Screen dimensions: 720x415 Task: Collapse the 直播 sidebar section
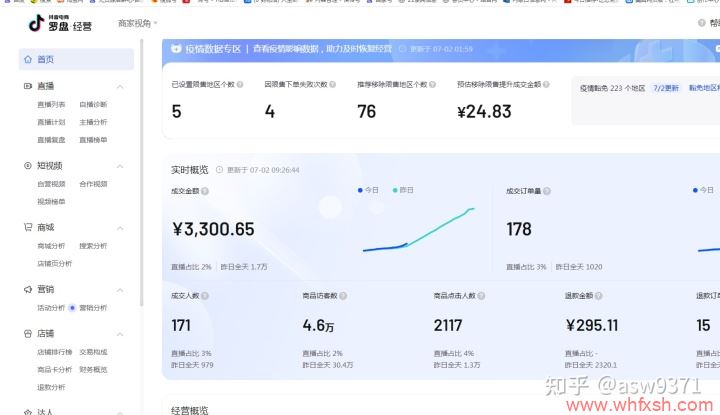[x=120, y=86]
